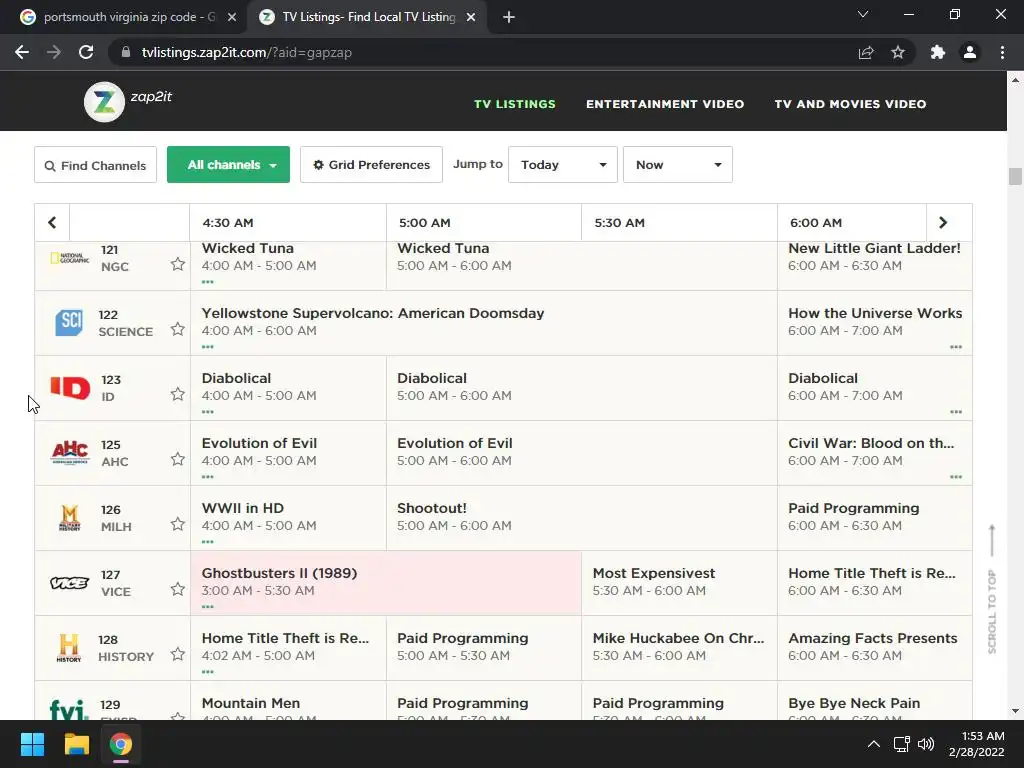Open How the Universe Works listing
Screen dimensions: 1024x768
point(874,323)
